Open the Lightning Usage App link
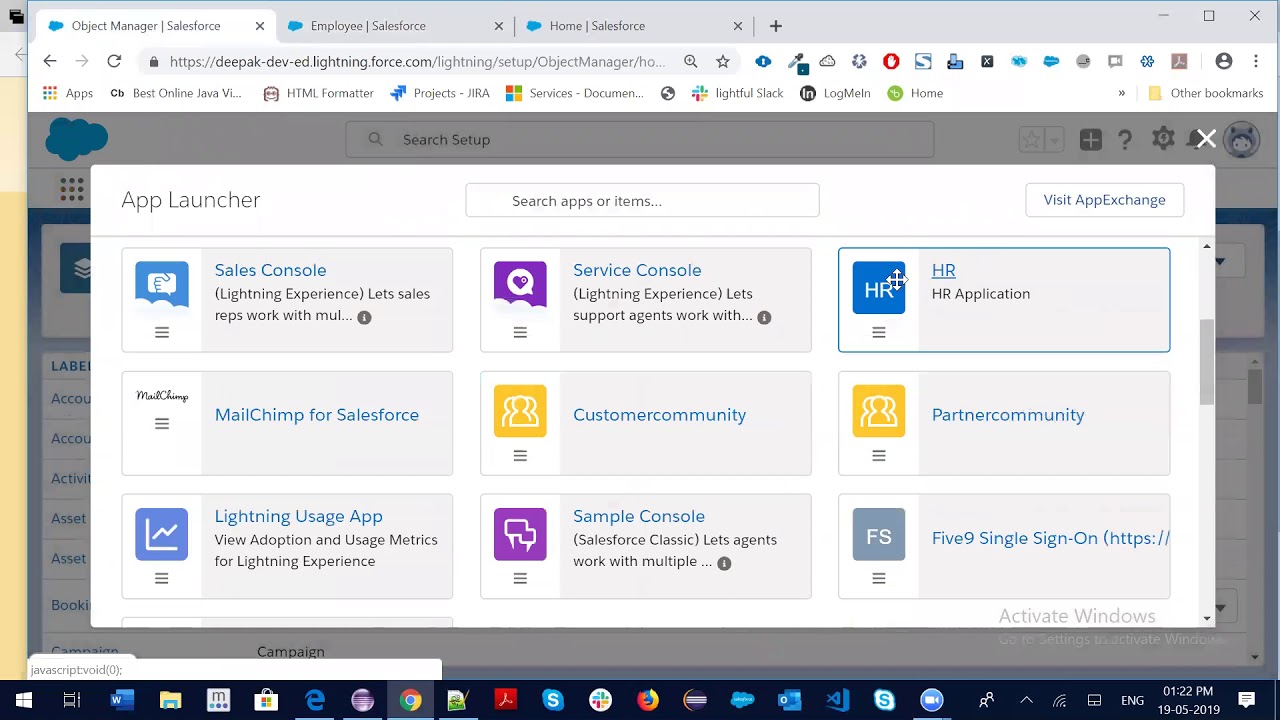 (298, 516)
